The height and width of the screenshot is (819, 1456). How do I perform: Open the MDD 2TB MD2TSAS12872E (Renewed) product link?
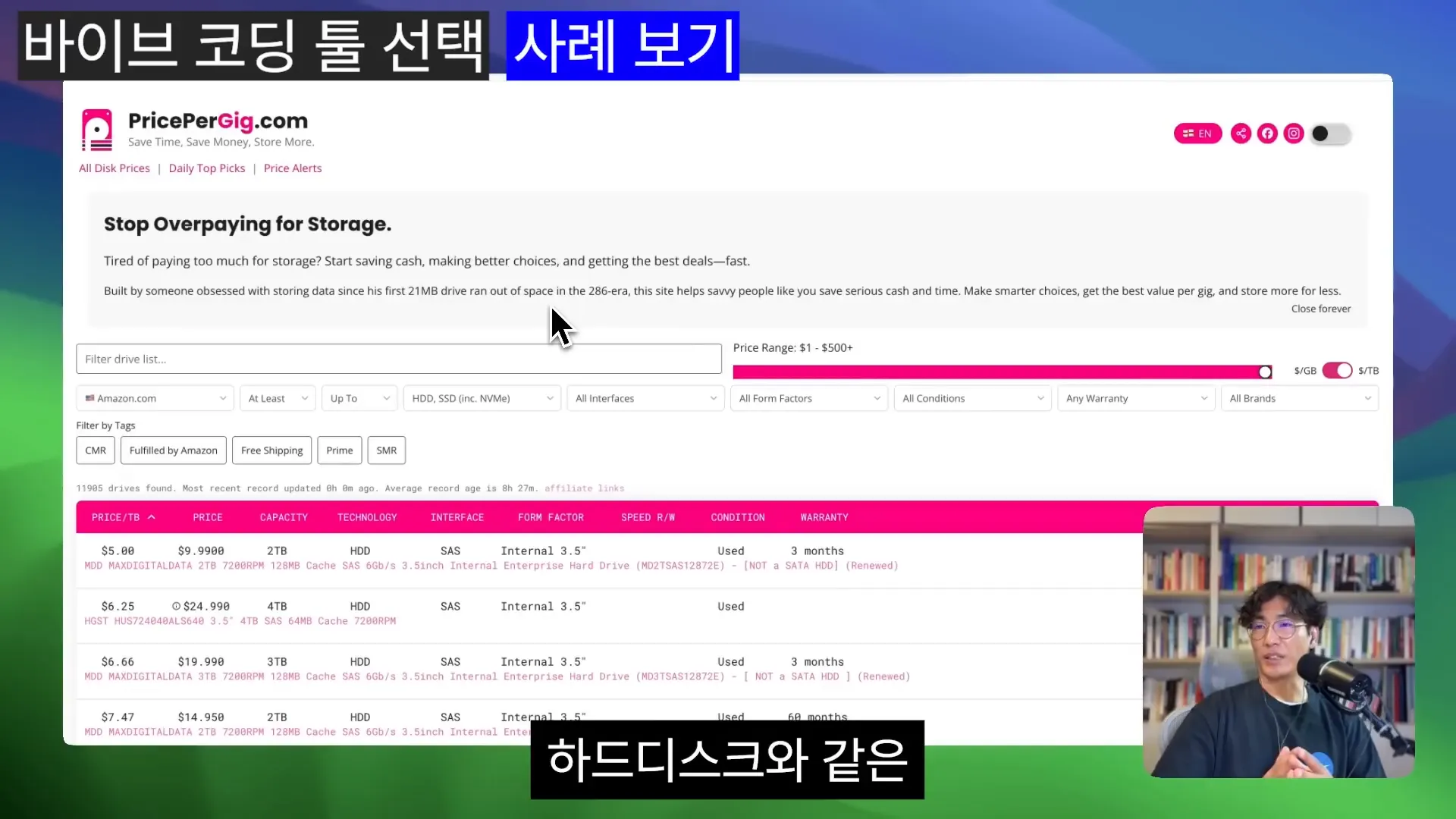click(491, 566)
